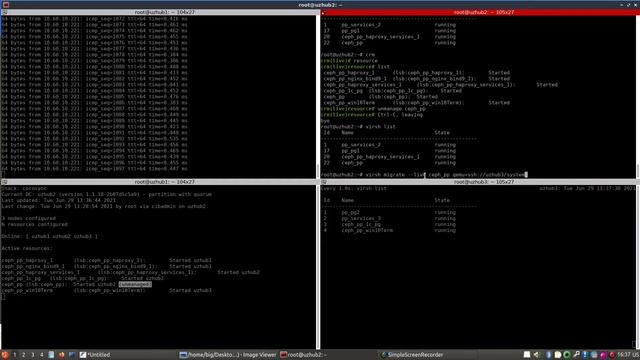Image resolution: width=640 pixels, height=360 pixels.
Task: Click the green circular tray icon
Action: point(567,355)
